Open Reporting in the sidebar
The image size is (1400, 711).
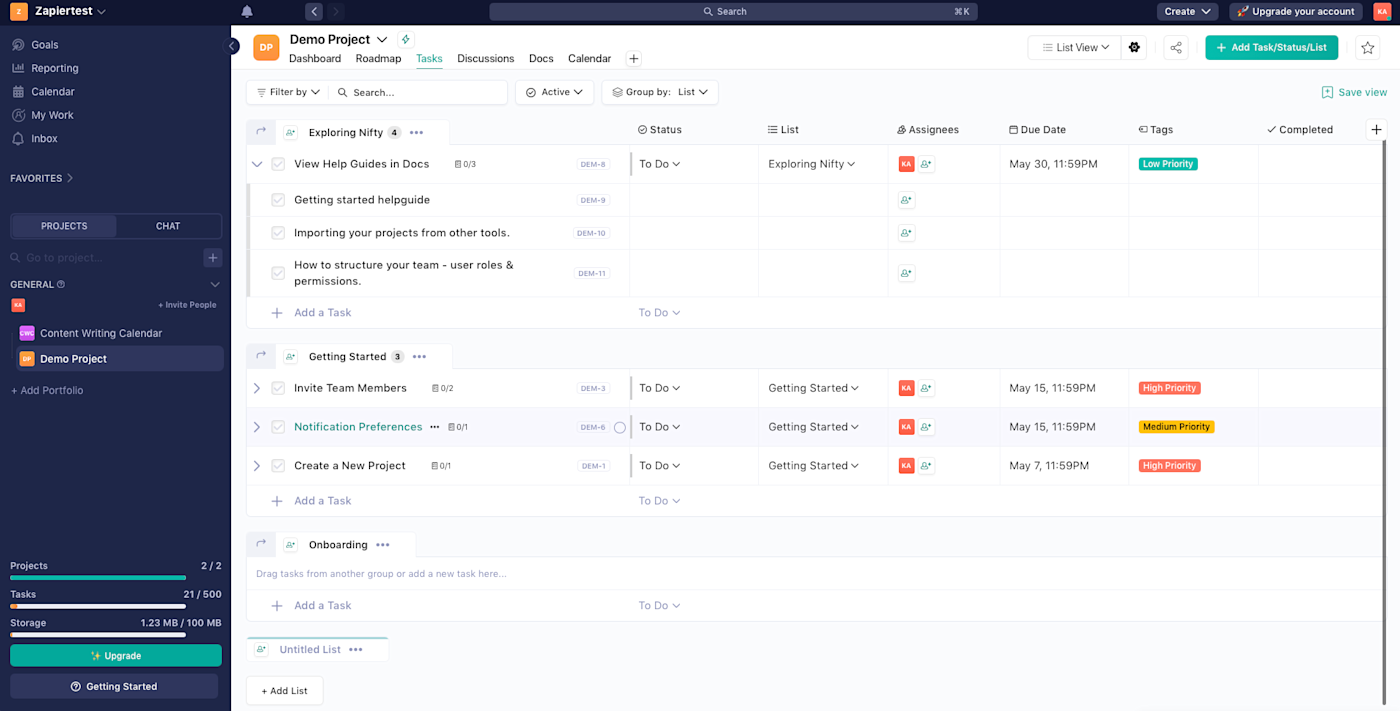(x=54, y=68)
